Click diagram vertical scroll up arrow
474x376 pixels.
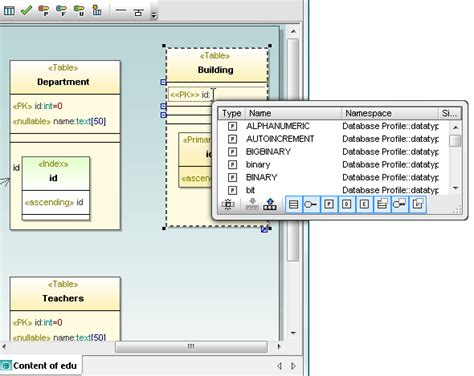(293, 31)
